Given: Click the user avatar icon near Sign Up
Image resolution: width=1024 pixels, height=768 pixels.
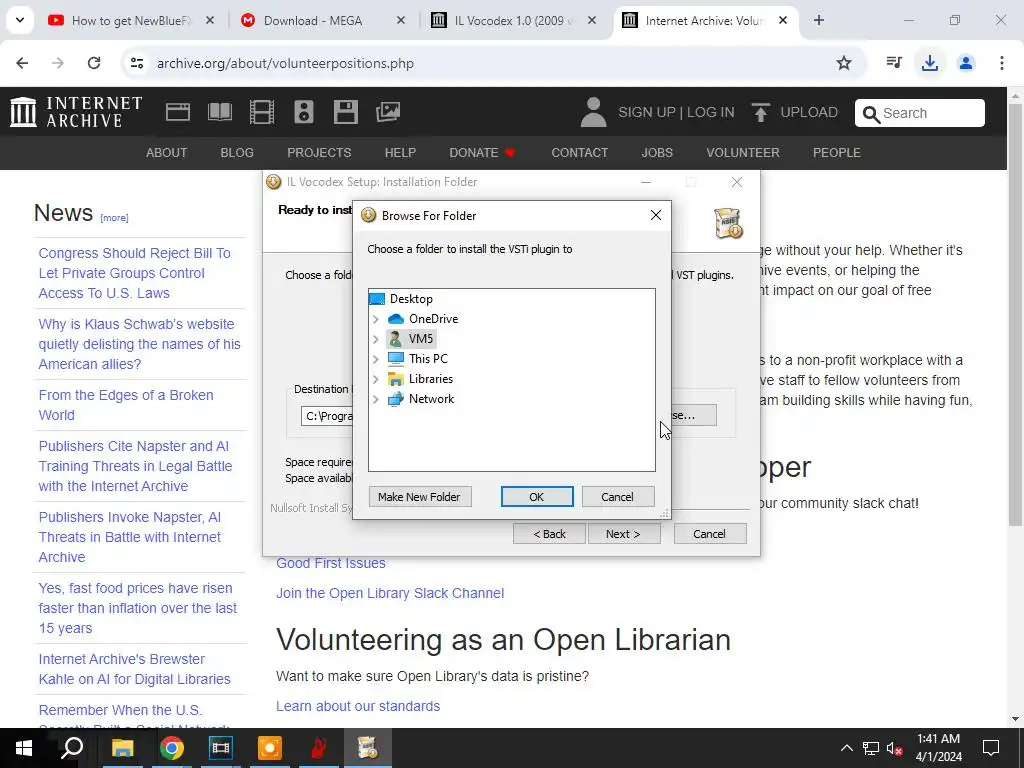Looking at the screenshot, I should tap(594, 112).
